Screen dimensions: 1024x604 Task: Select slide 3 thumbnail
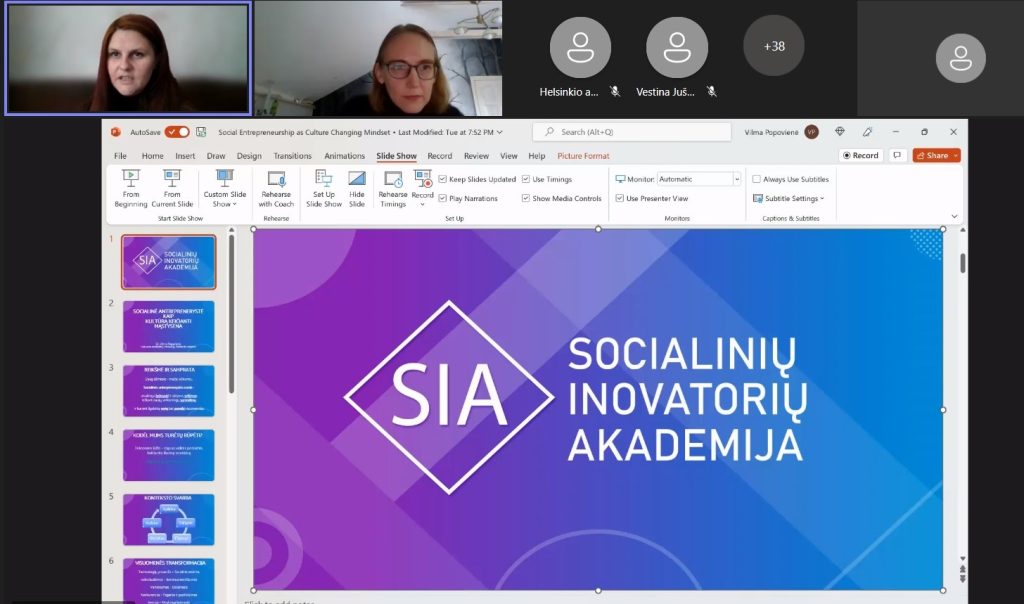coord(168,390)
